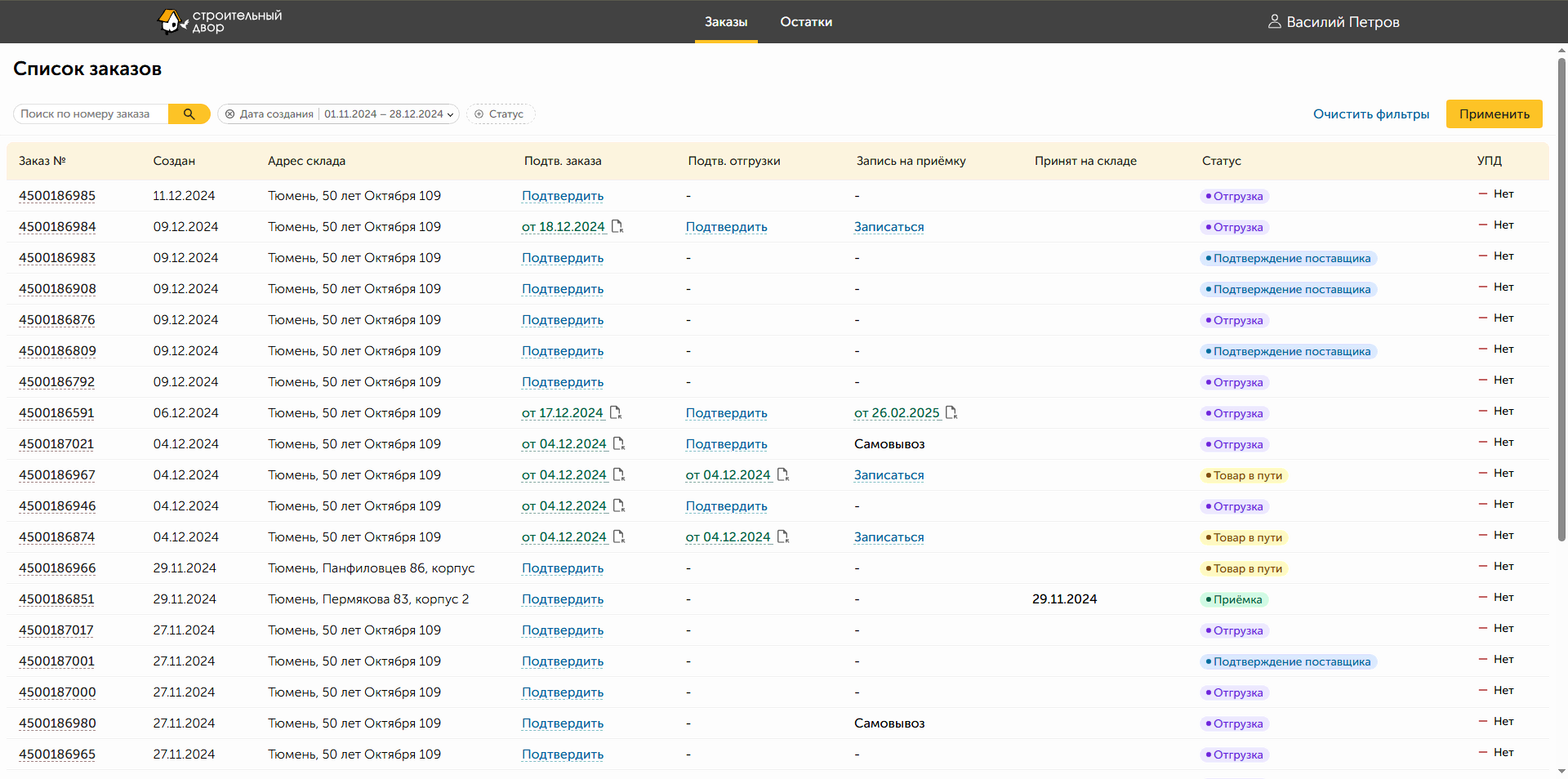Open shipment document icon for order 4500186874
The width and height of the screenshot is (1568, 779).
(x=783, y=537)
